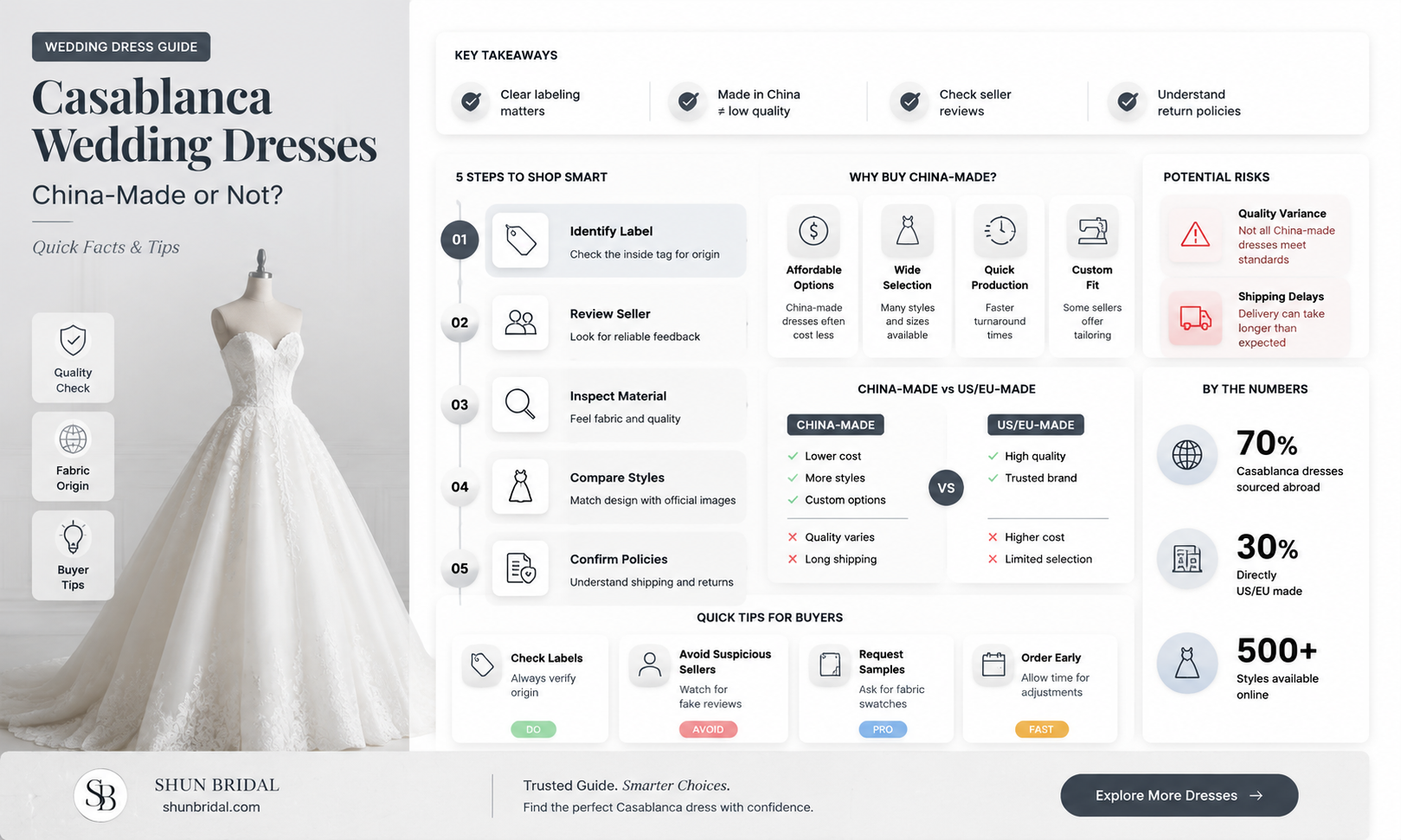Click the Confirm Policies document icon
The width and height of the screenshot is (1401, 840).
[520, 568]
